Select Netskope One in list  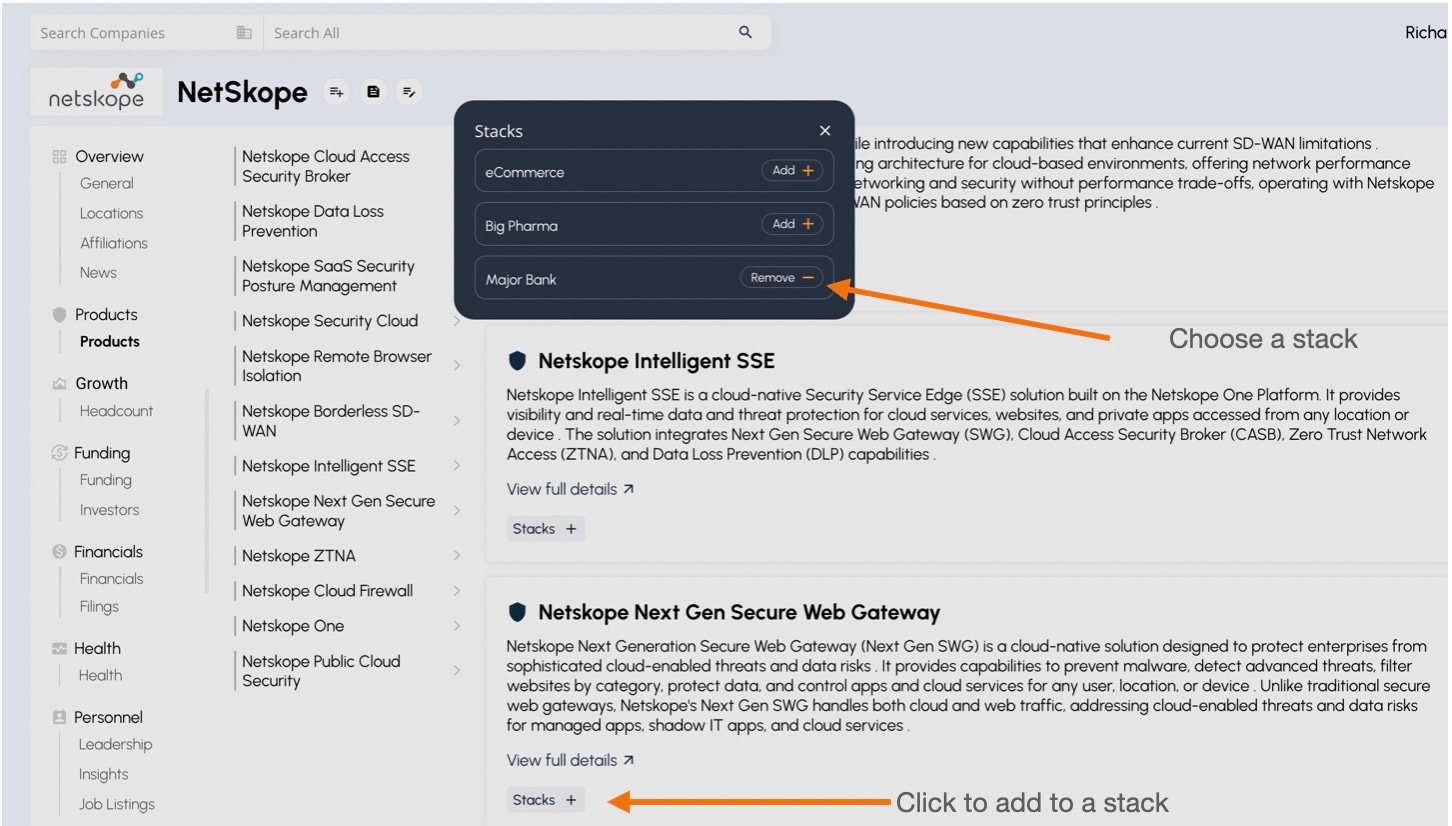(x=293, y=626)
